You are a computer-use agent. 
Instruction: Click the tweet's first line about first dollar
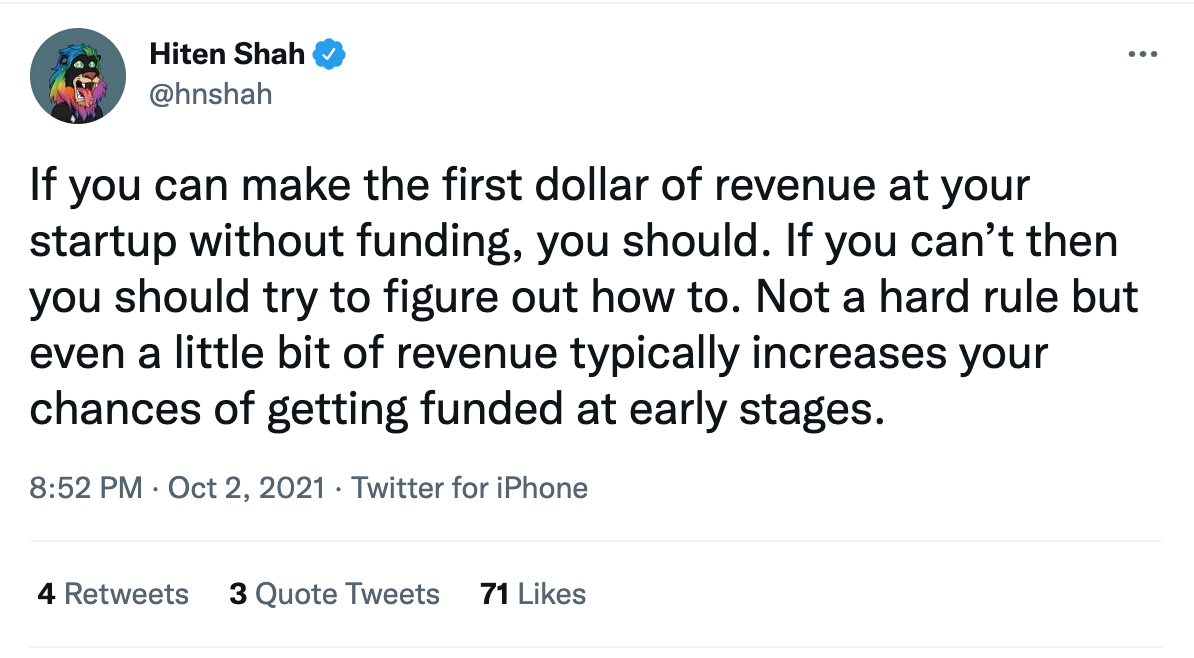click(x=530, y=186)
